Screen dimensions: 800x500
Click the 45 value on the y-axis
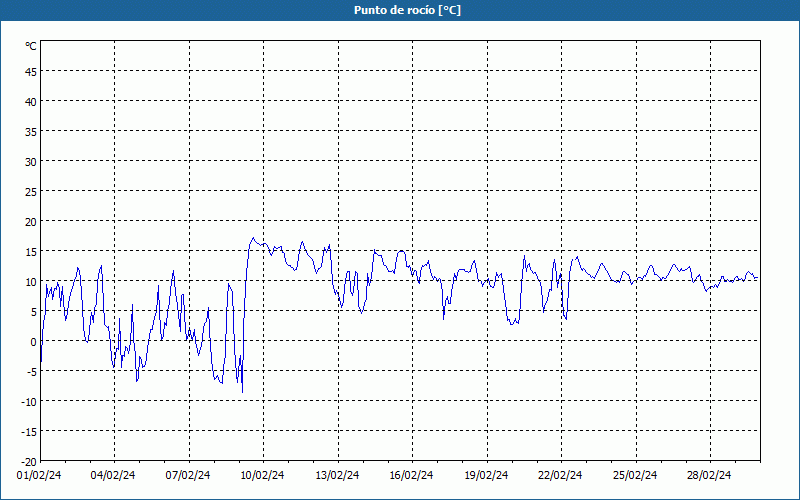(x=31, y=72)
